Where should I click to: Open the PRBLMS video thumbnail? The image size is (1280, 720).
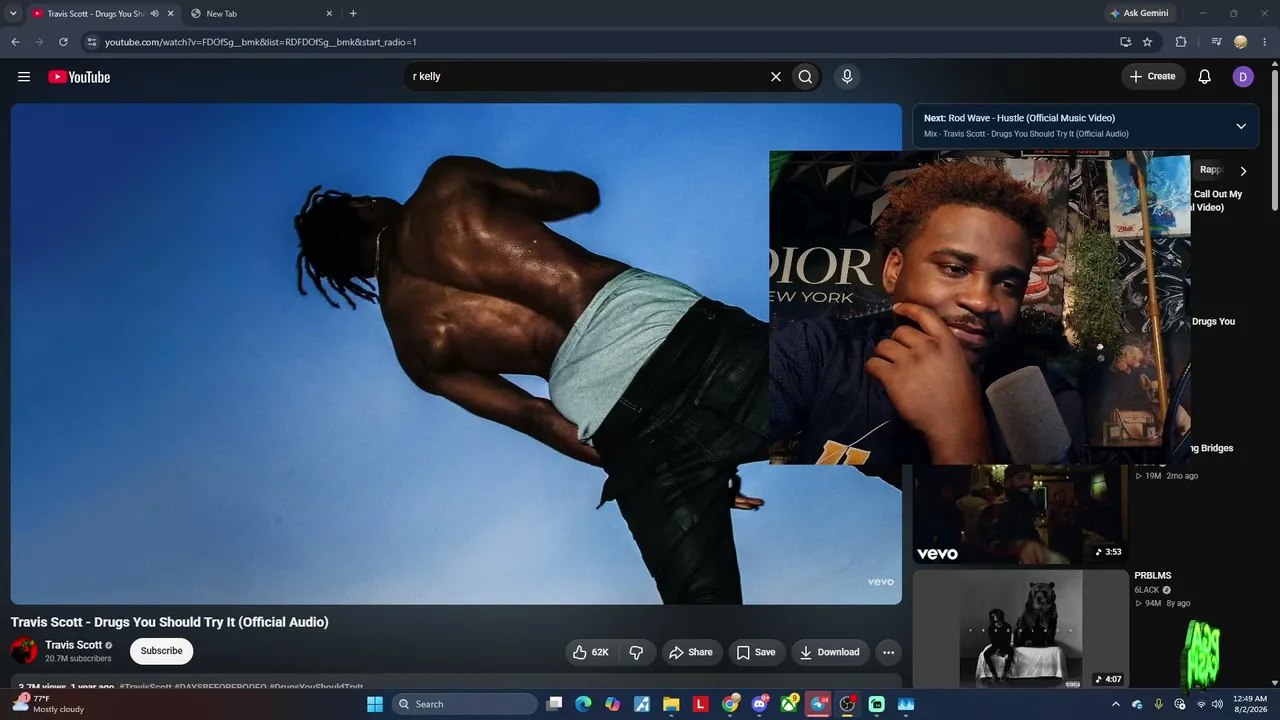pyautogui.click(x=1021, y=629)
